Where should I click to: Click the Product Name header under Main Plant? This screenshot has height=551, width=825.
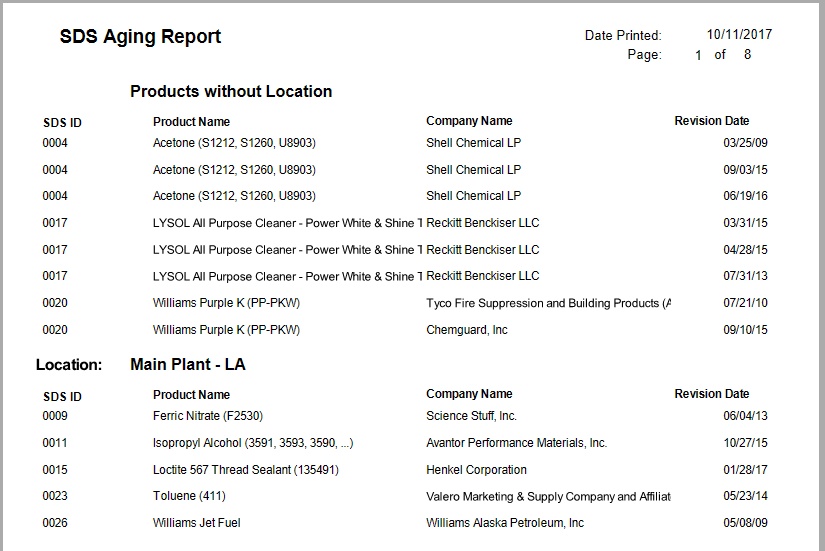tap(192, 395)
